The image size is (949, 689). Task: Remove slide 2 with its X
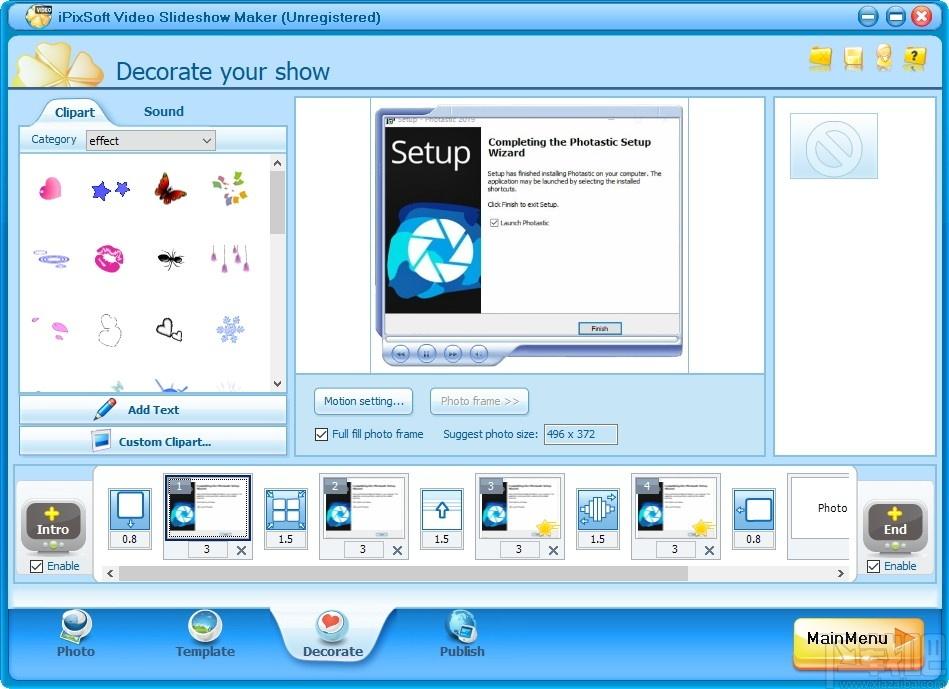tap(397, 550)
